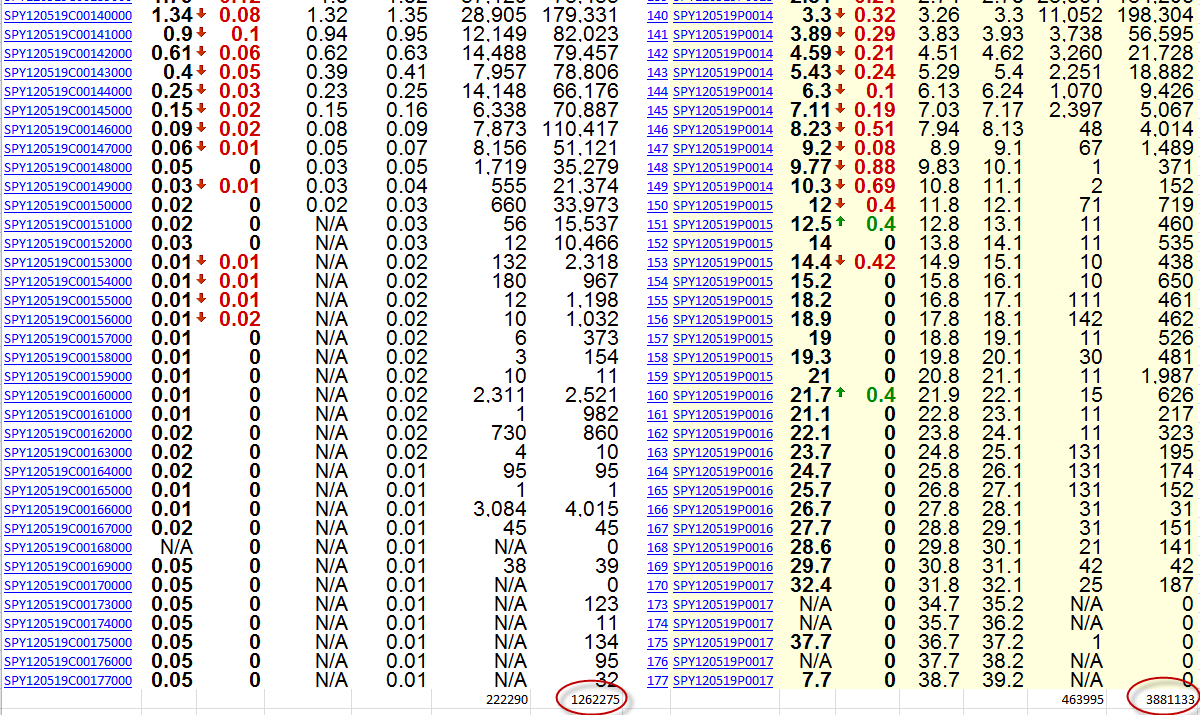This screenshot has width=1200, height=715.
Task: Follow the SPY120519C00156000 link
Action: pyautogui.click(x=68, y=320)
